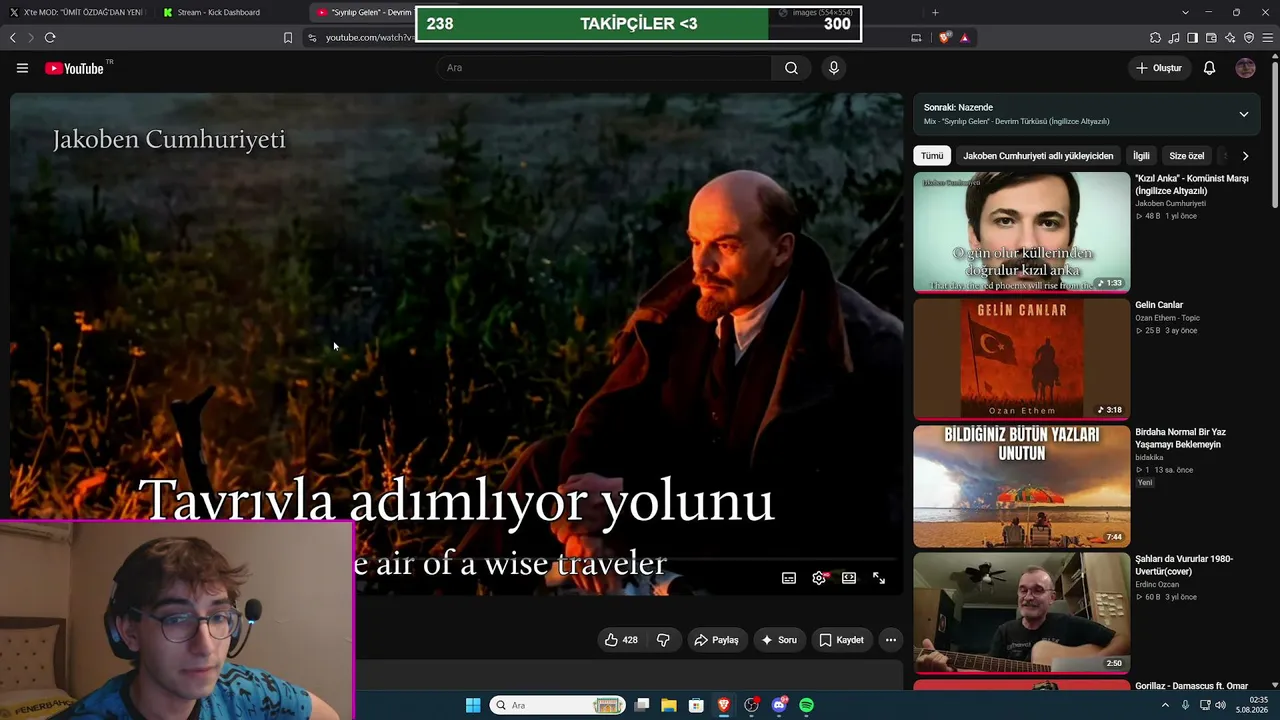Click the YouTube search input field
The image size is (1280, 720).
[604, 68]
